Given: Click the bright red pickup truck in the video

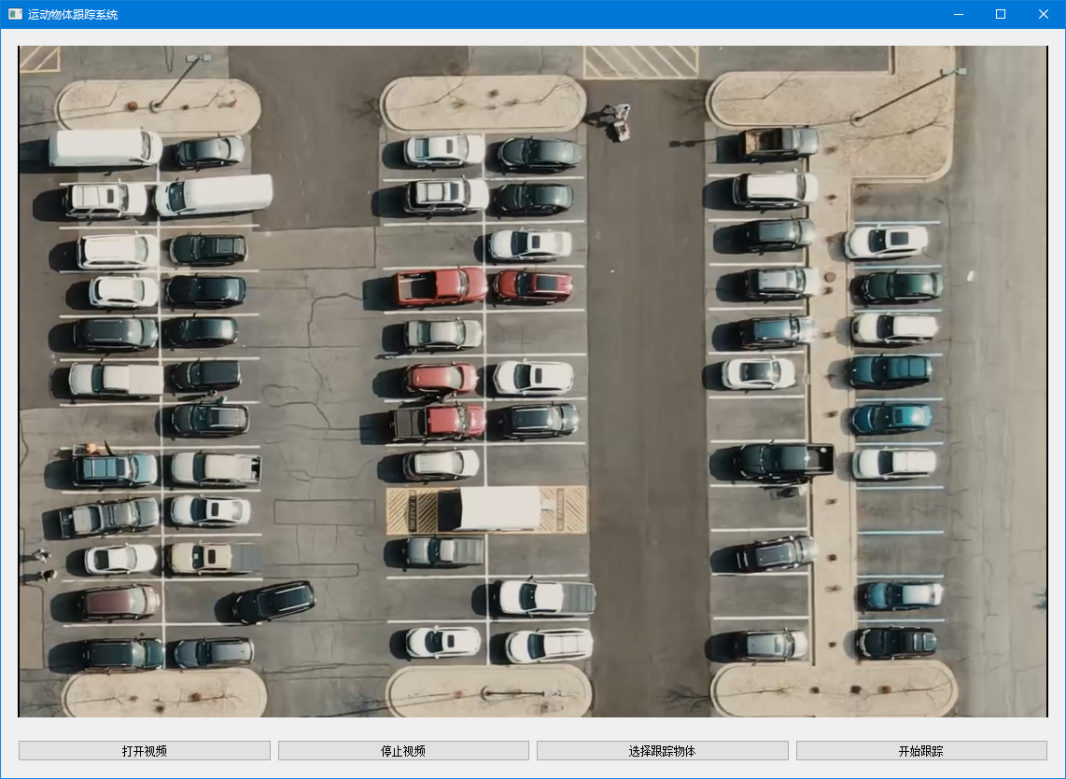Looking at the screenshot, I should point(439,286).
